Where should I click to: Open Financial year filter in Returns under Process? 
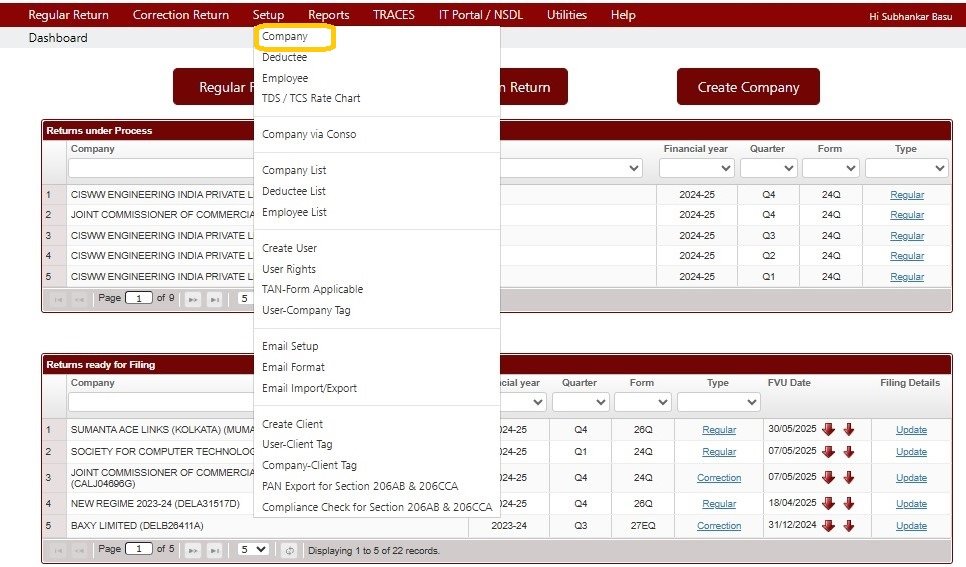pos(697,168)
